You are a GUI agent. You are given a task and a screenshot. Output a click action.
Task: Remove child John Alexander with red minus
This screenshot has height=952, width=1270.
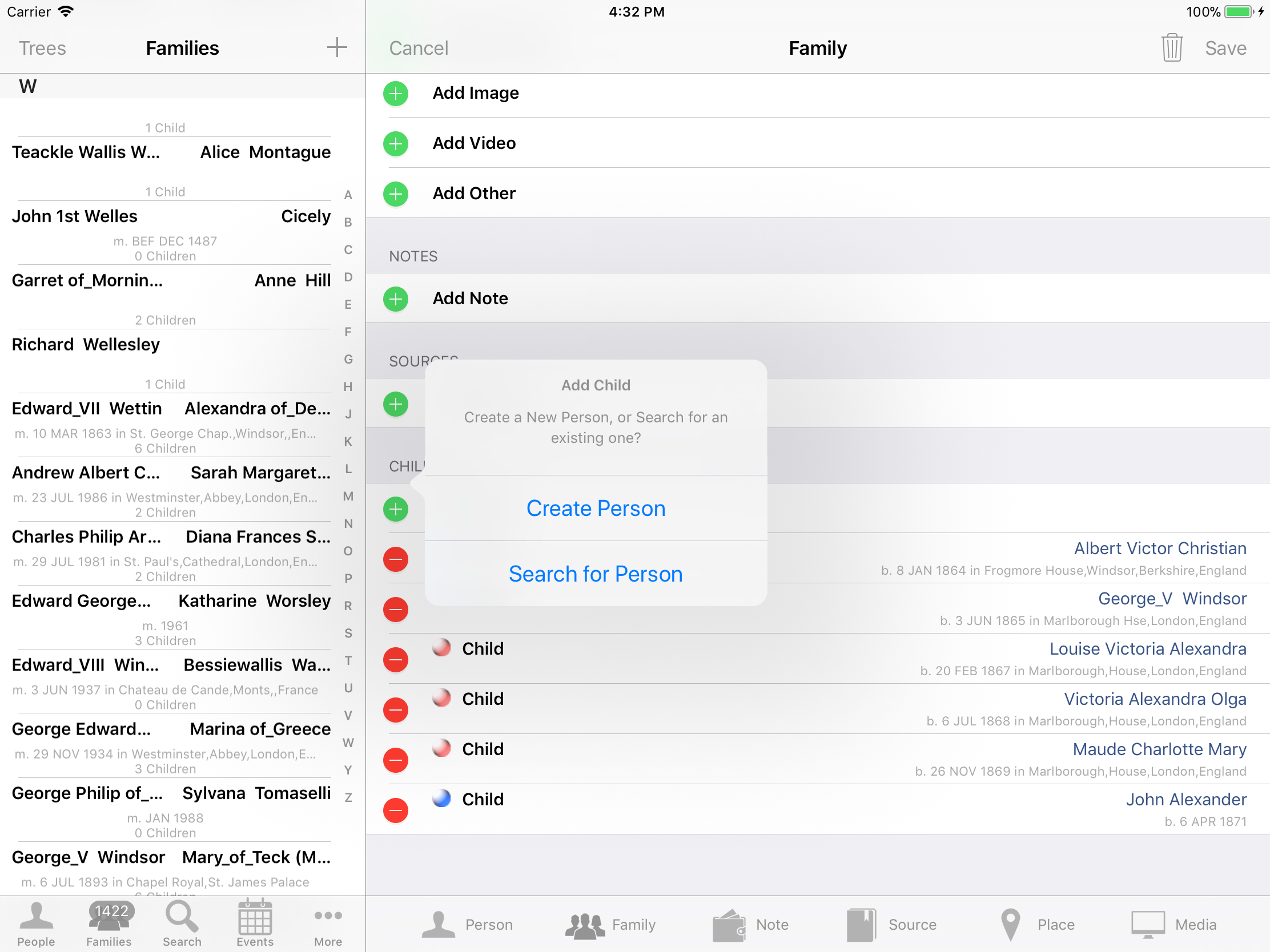pos(396,810)
